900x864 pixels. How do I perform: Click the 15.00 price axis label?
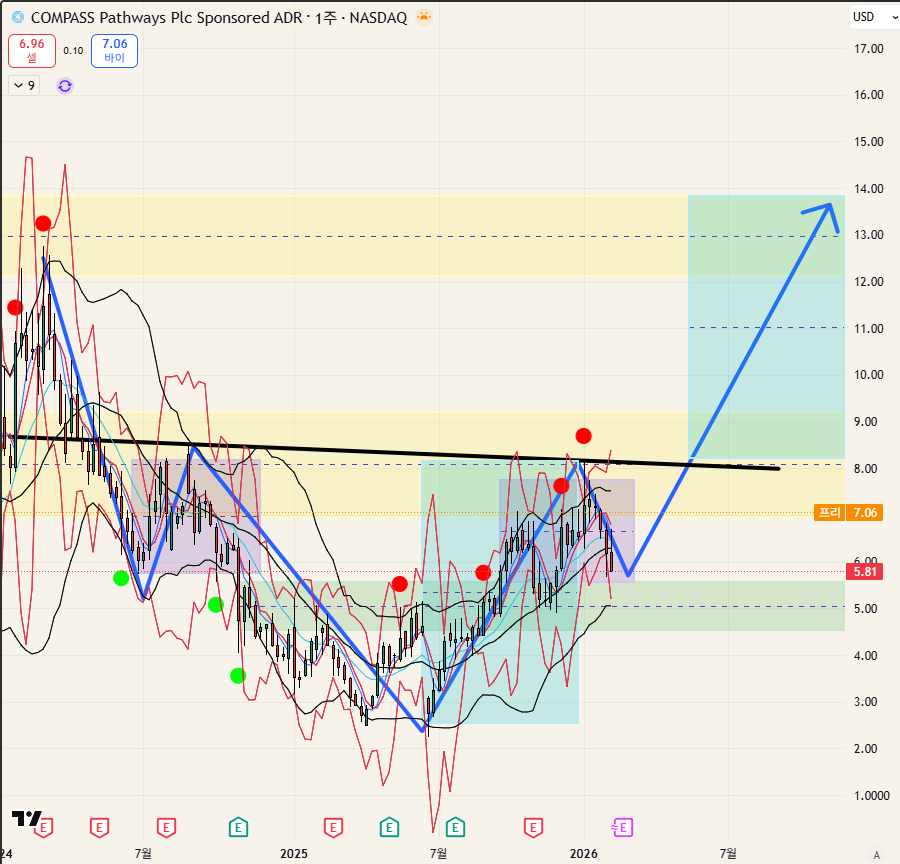coord(868,142)
